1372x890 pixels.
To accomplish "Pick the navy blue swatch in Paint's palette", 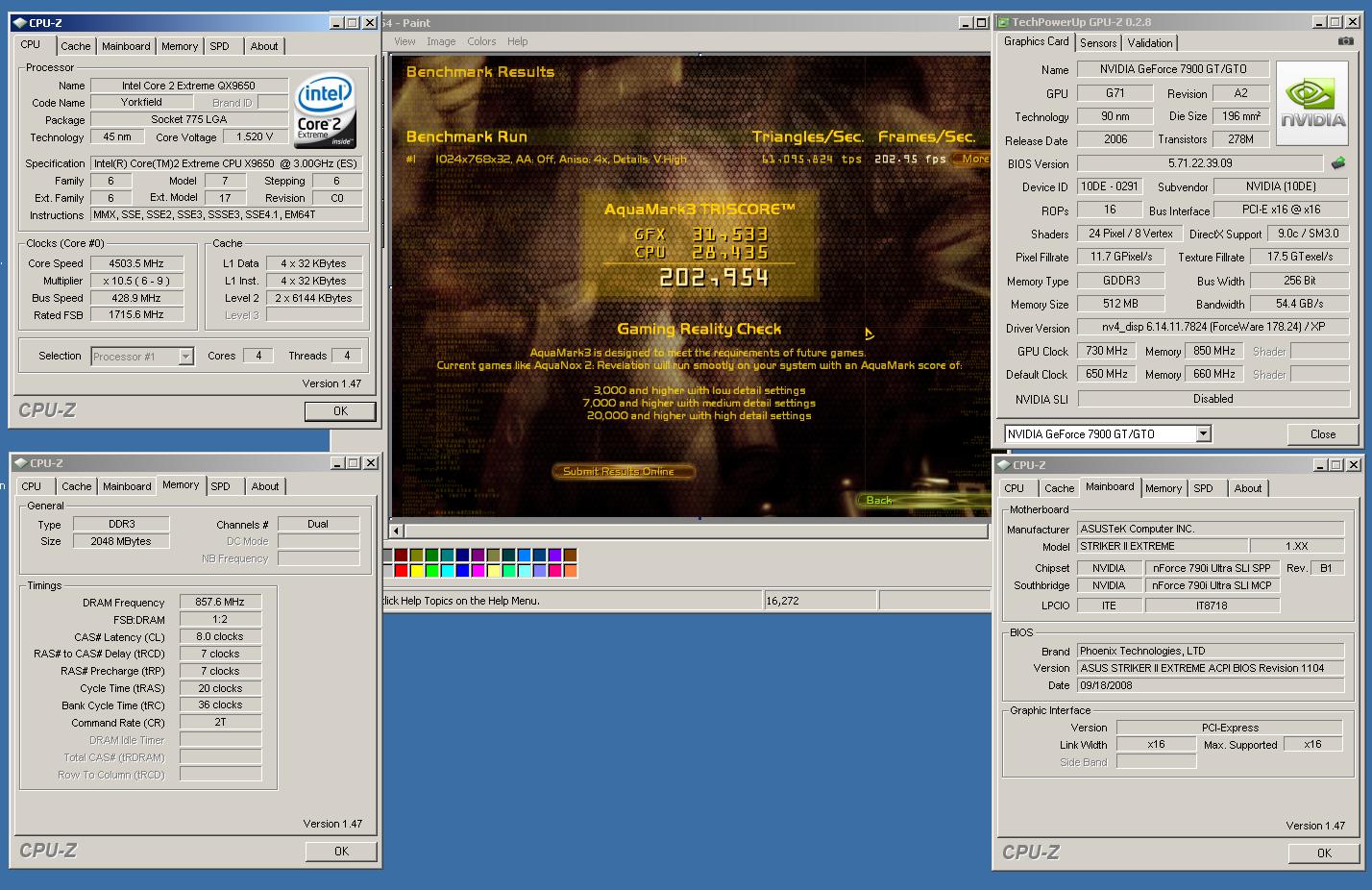I will (x=463, y=556).
